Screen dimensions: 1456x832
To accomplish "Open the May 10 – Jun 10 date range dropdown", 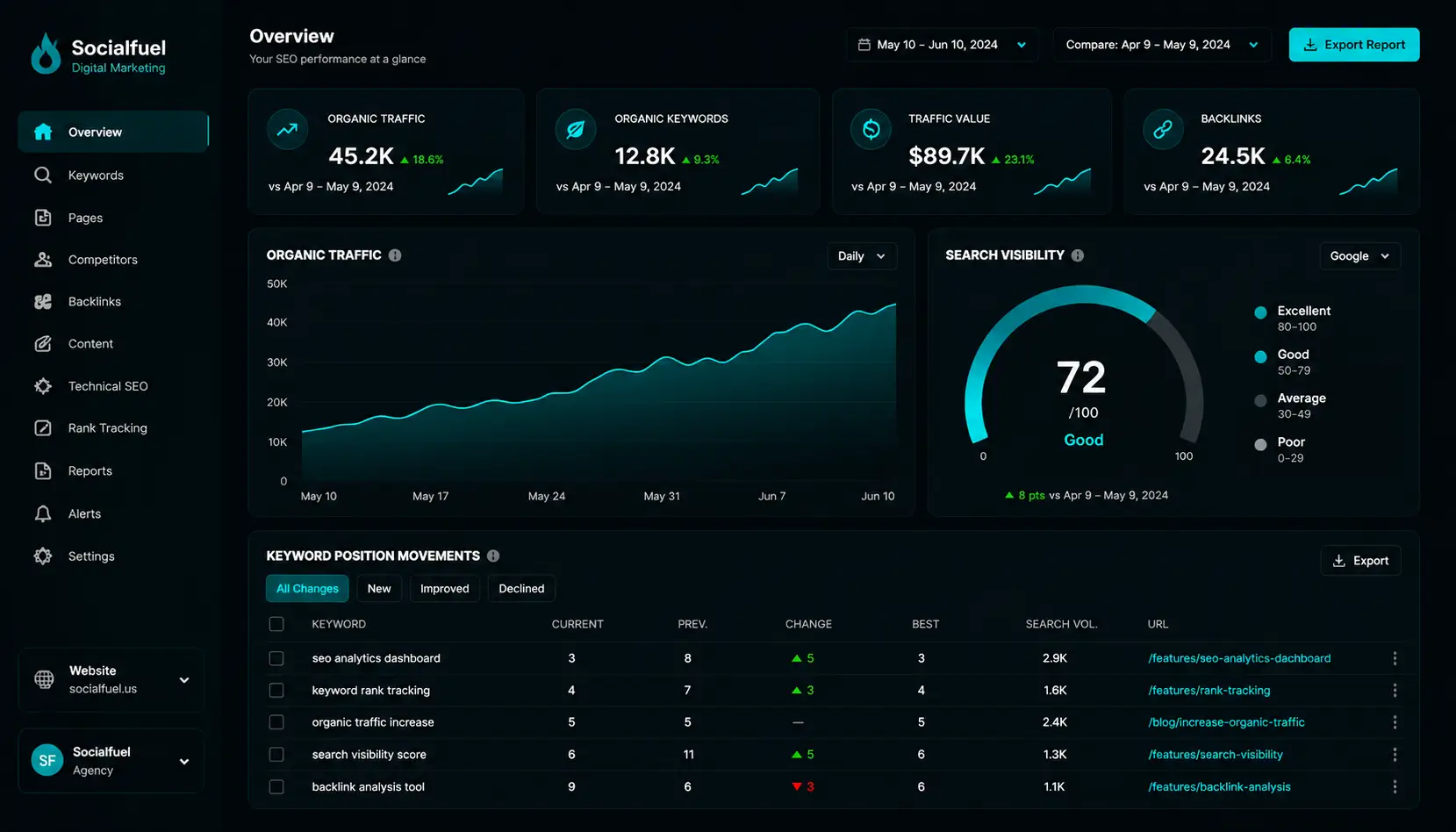I will tap(942, 45).
